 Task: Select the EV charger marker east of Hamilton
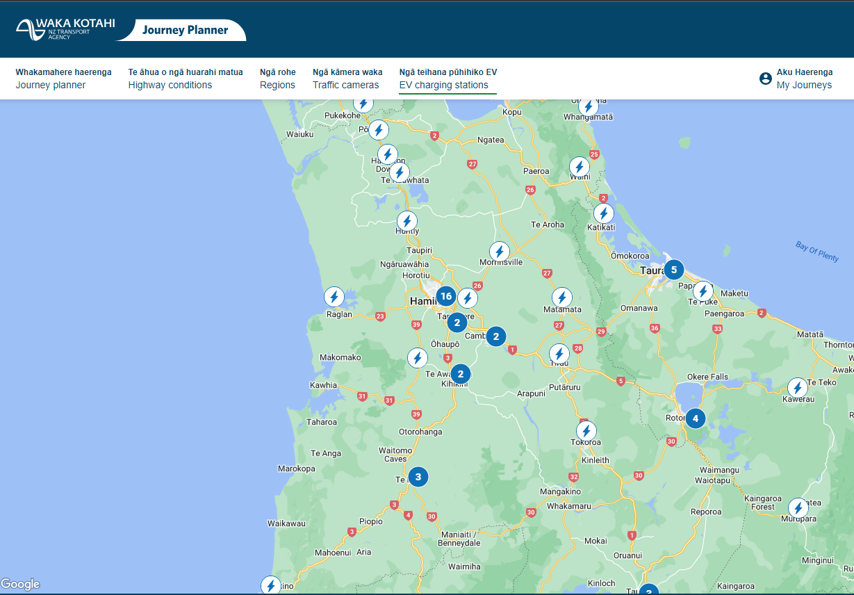(x=467, y=298)
